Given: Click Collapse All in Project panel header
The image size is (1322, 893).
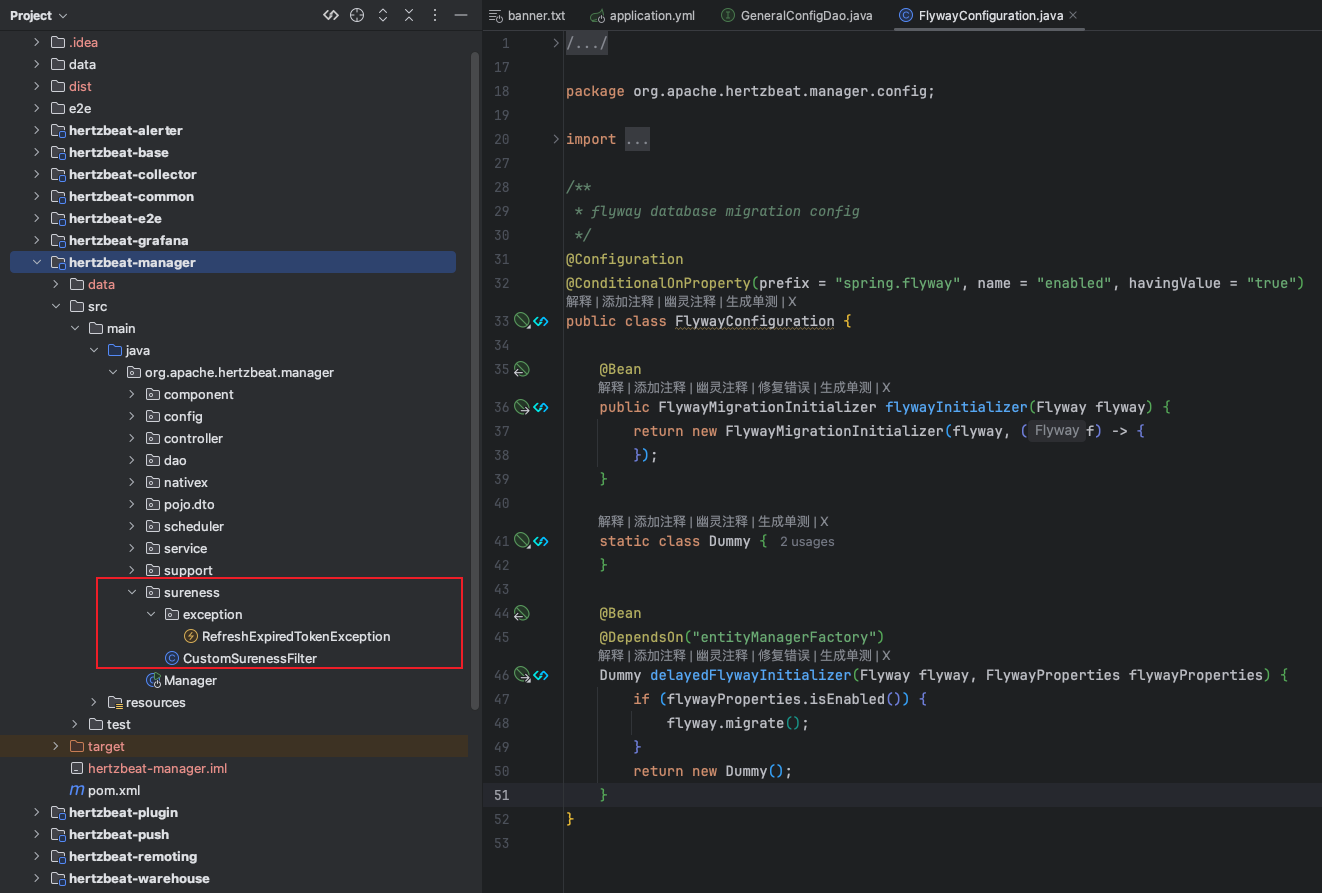Looking at the screenshot, I should pos(409,15).
